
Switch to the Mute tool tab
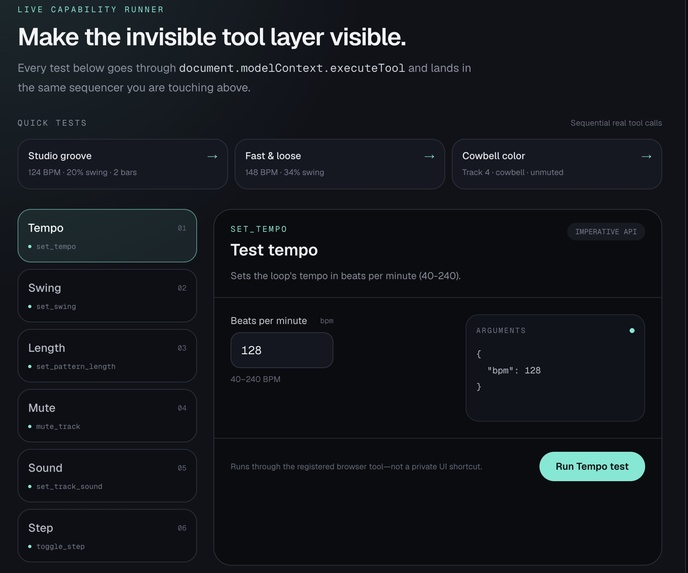107,416
